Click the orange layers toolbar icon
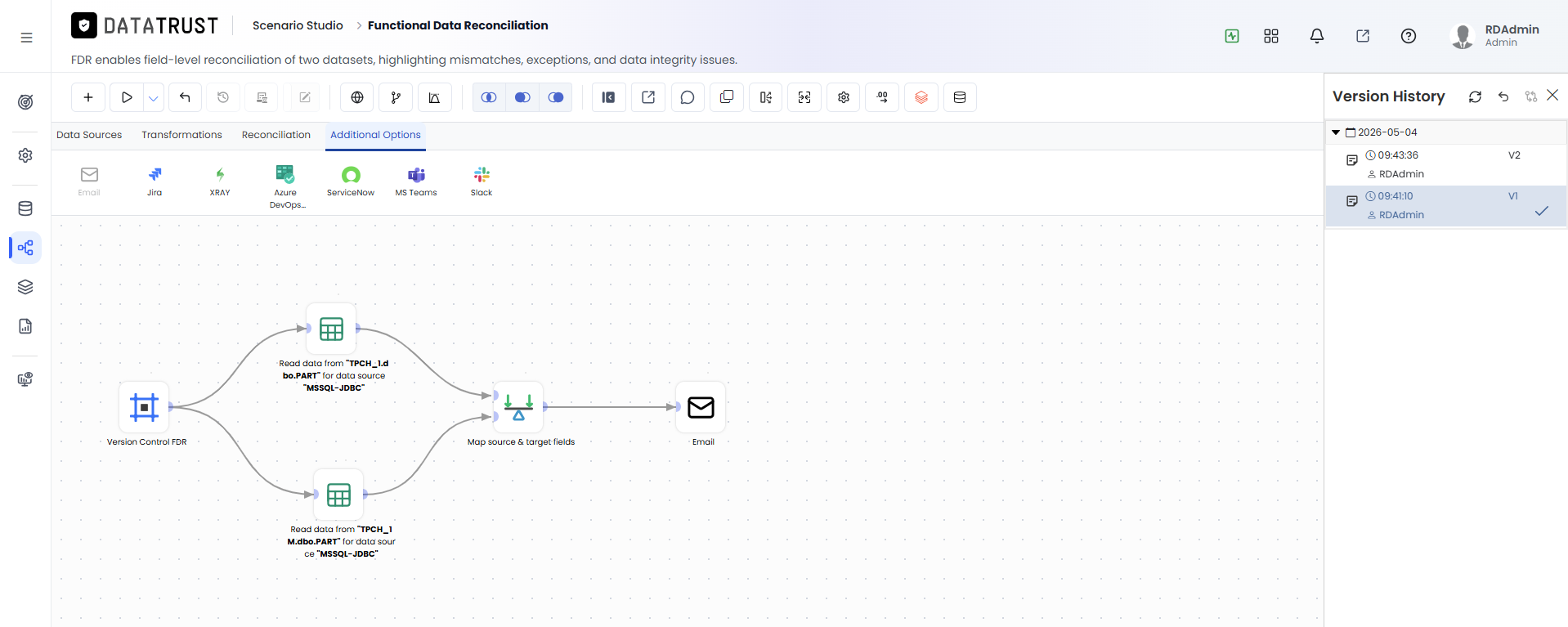 921,97
